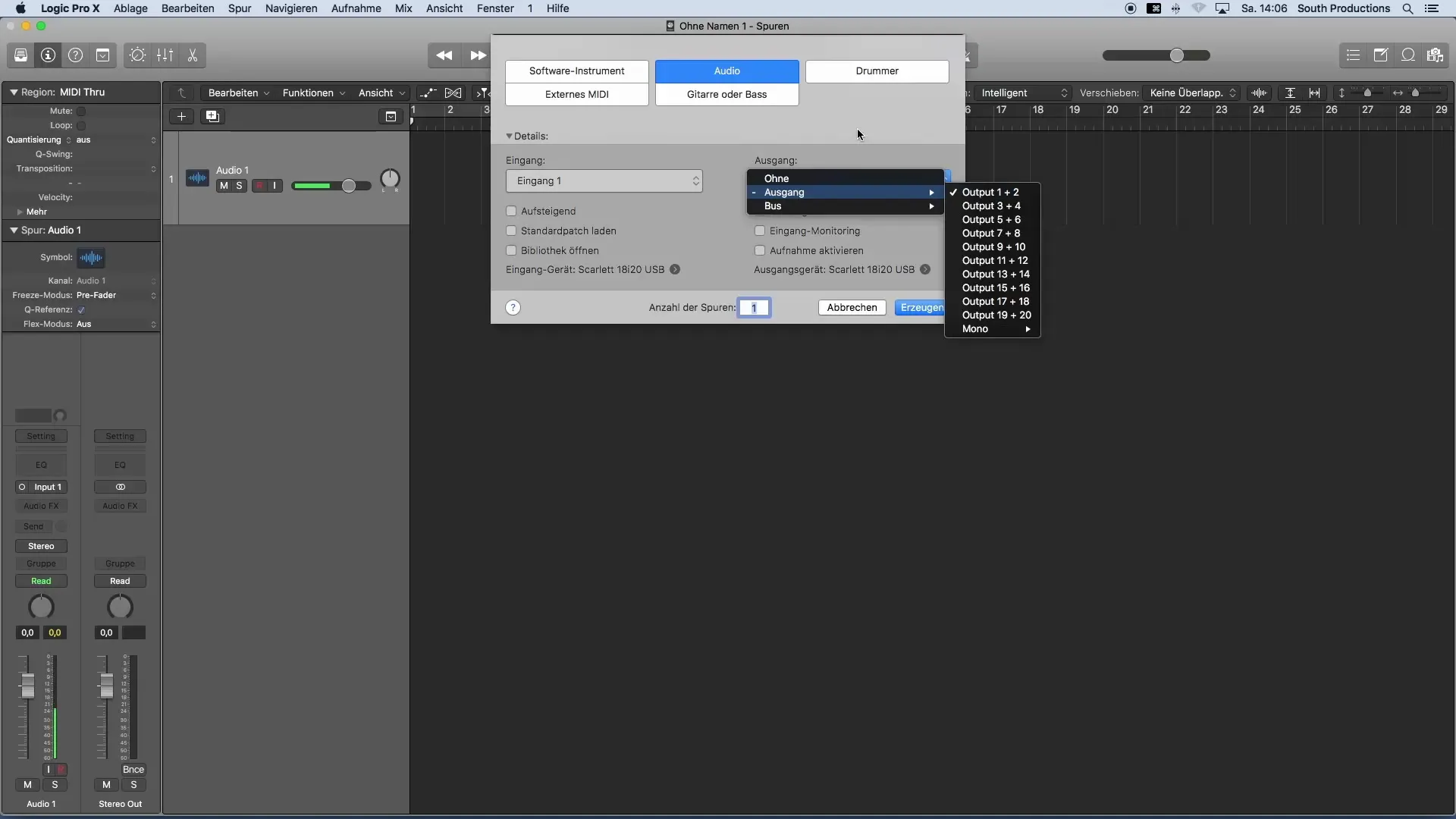Enable Standardpatch laden checkbox
The width and height of the screenshot is (1456, 819).
[x=511, y=231]
